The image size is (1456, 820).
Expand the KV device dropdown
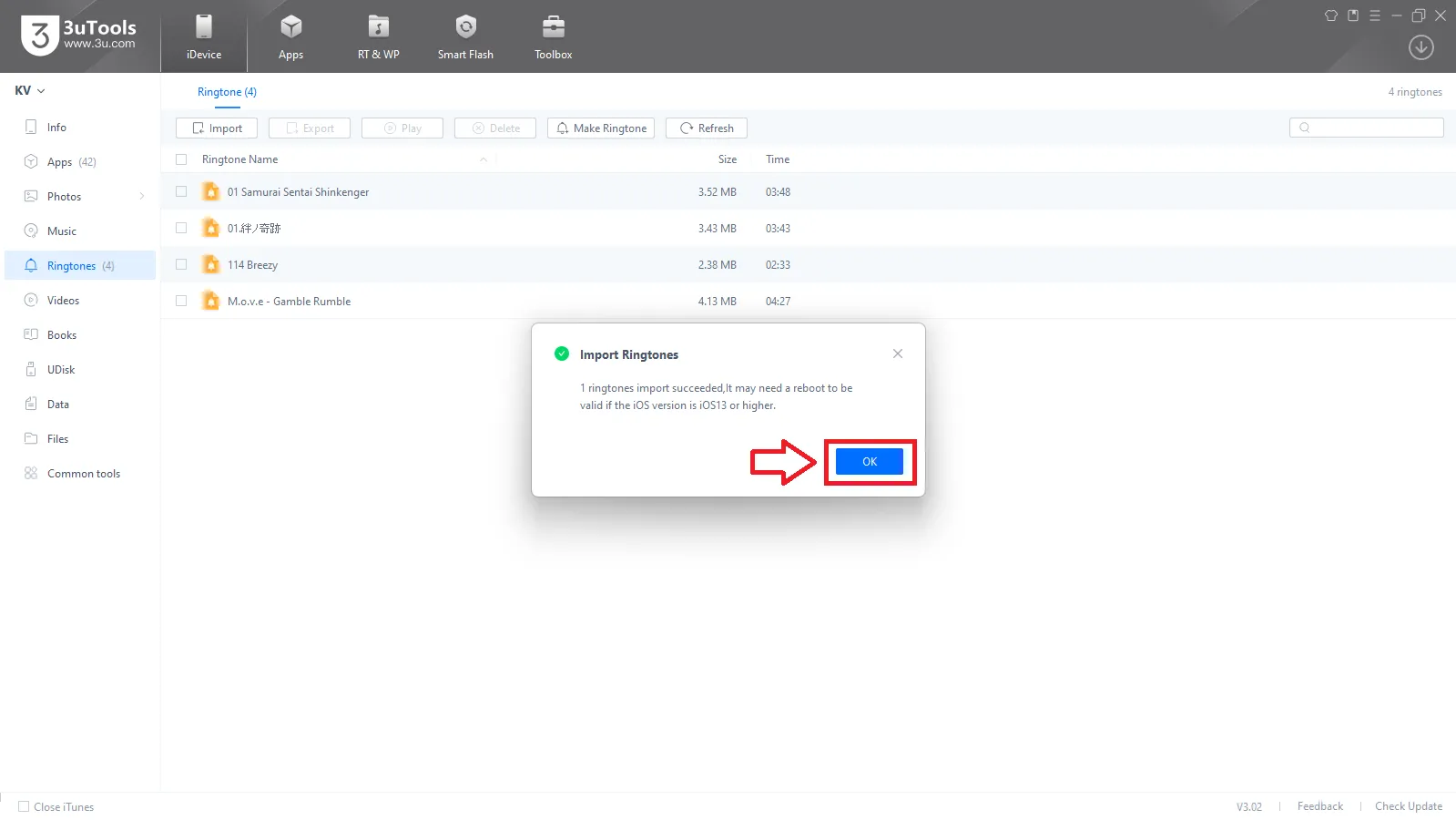point(30,90)
